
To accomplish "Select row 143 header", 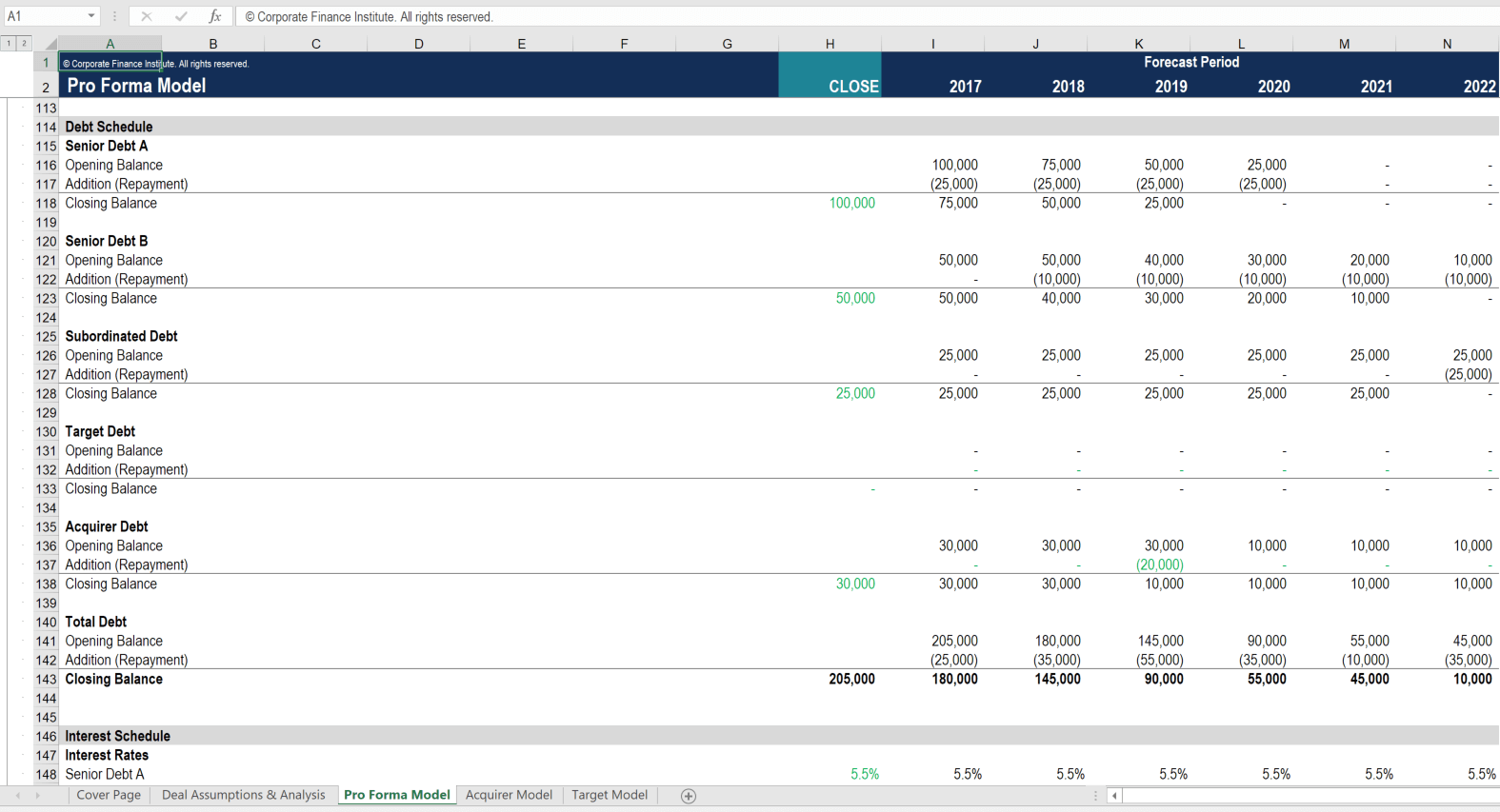I will (x=46, y=680).
